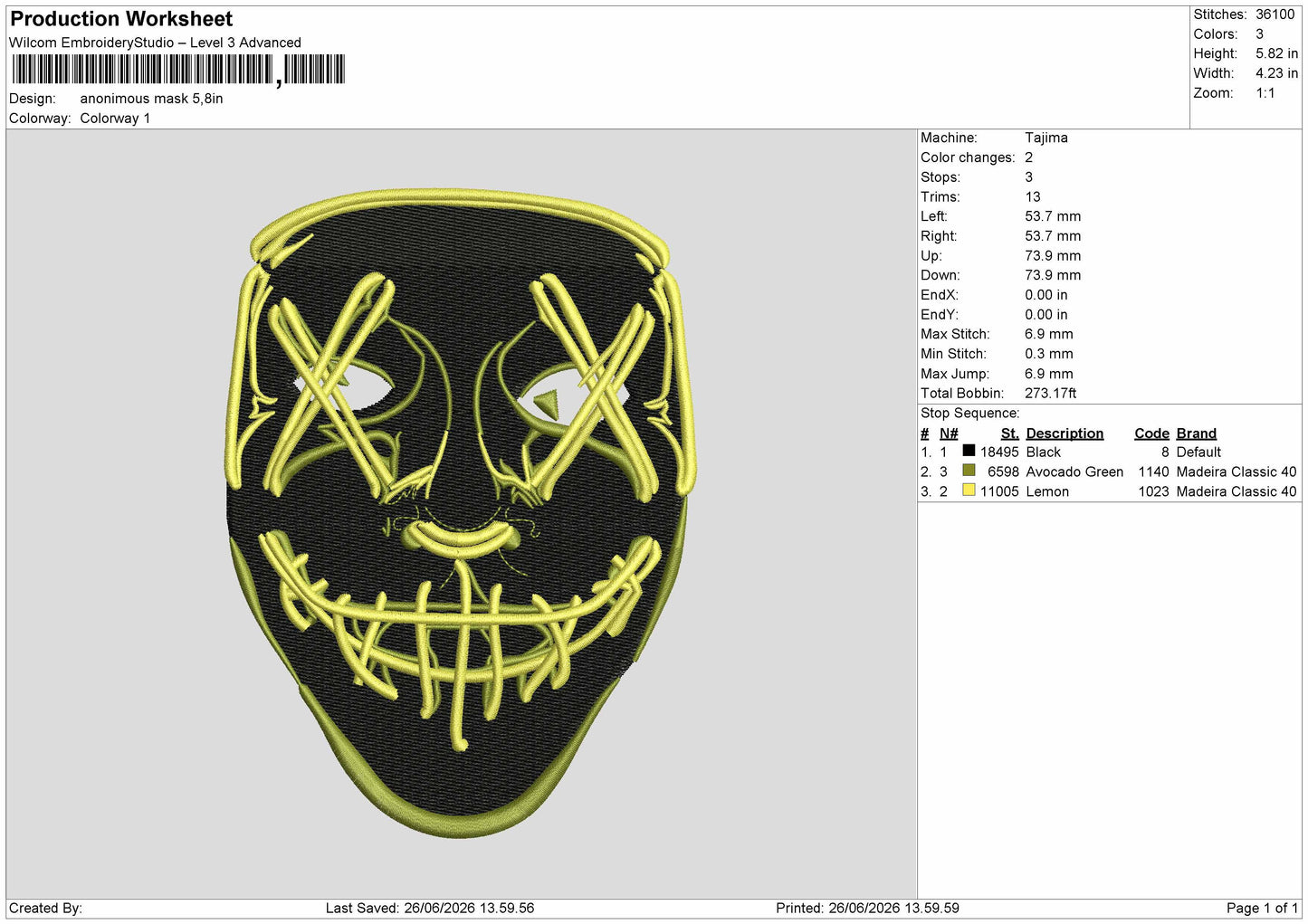This screenshot has height=924, width=1308.
Task: Click the 'Stops:' label
Action: pos(940,177)
